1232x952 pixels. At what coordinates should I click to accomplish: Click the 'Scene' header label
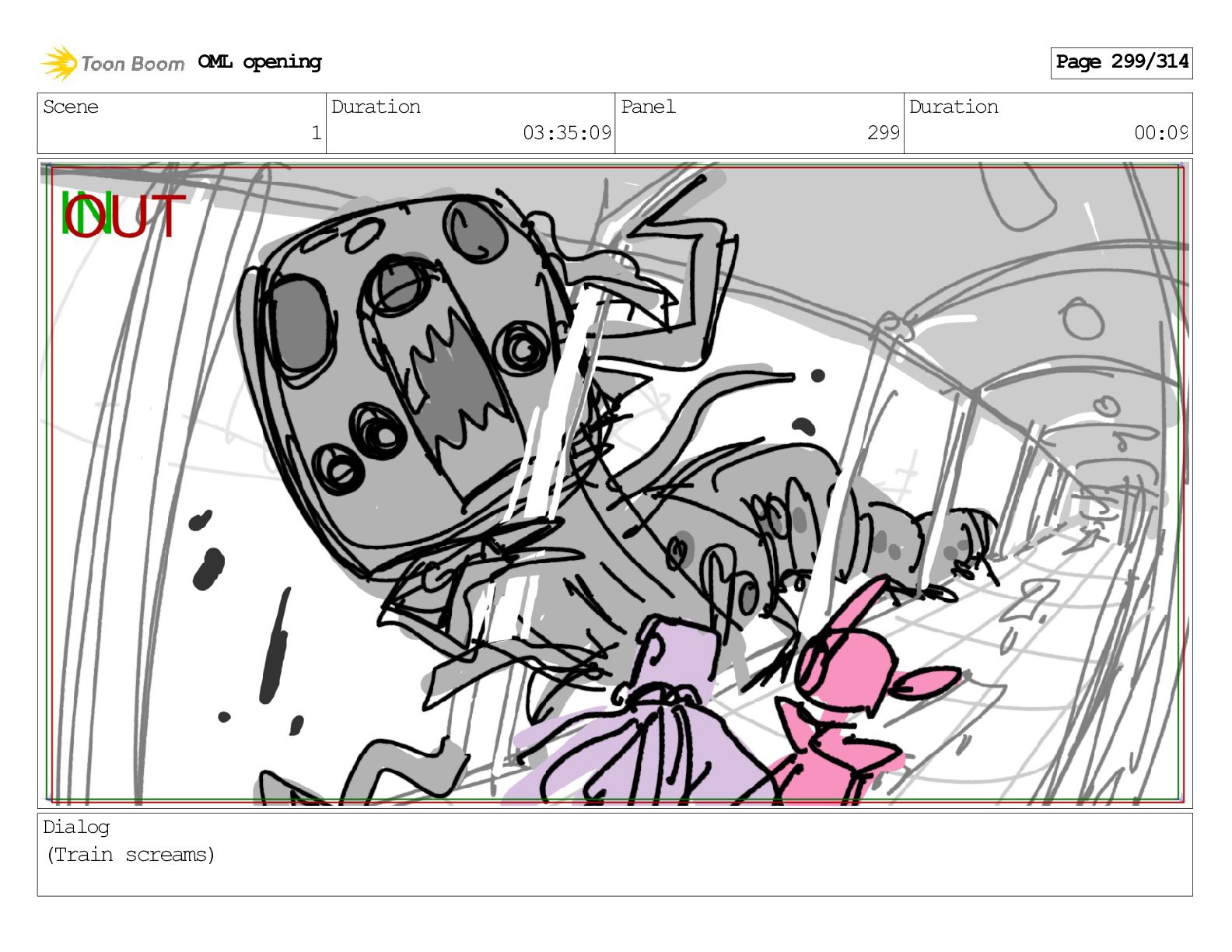71,107
